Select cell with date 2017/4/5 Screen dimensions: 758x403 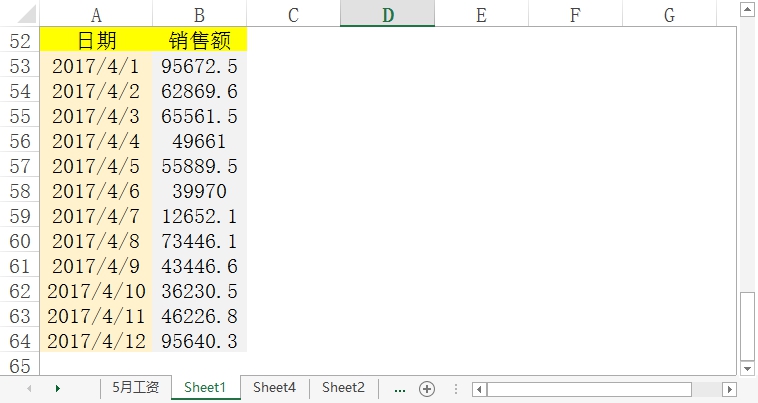pos(96,166)
